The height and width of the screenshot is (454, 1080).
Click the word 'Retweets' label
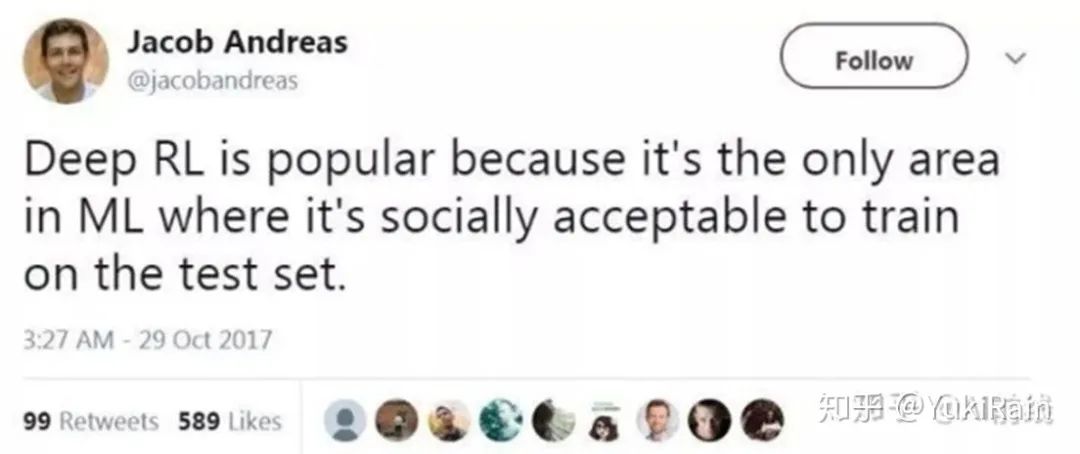click(109, 421)
